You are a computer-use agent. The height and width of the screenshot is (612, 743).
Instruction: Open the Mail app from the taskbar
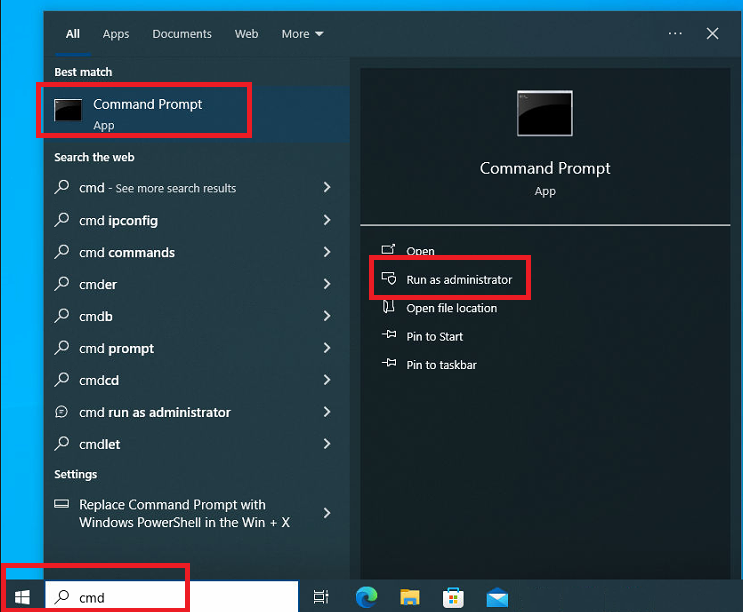(497, 597)
